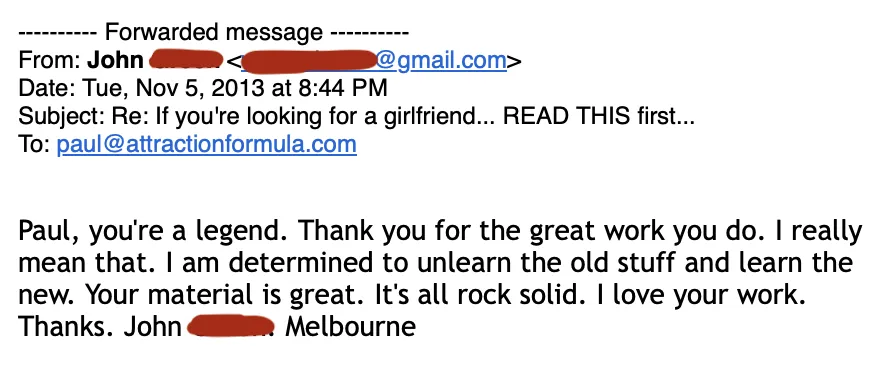Click the 'From:' label
Screen dimensions: 896x380
click(x=50, y=60)
